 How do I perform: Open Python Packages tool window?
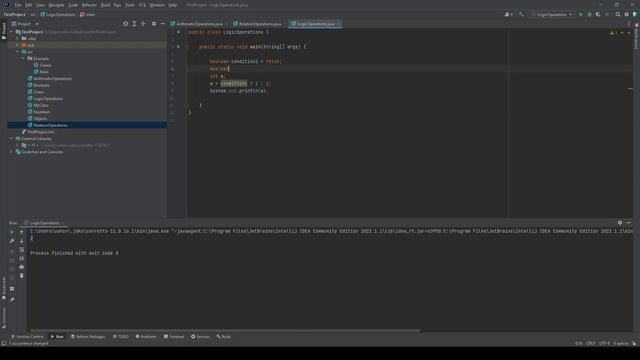[x=88, y=337]
